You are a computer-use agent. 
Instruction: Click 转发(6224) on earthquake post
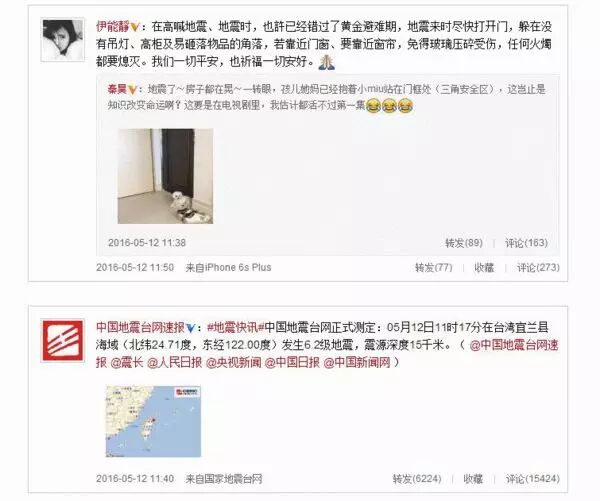coord(417,479)
